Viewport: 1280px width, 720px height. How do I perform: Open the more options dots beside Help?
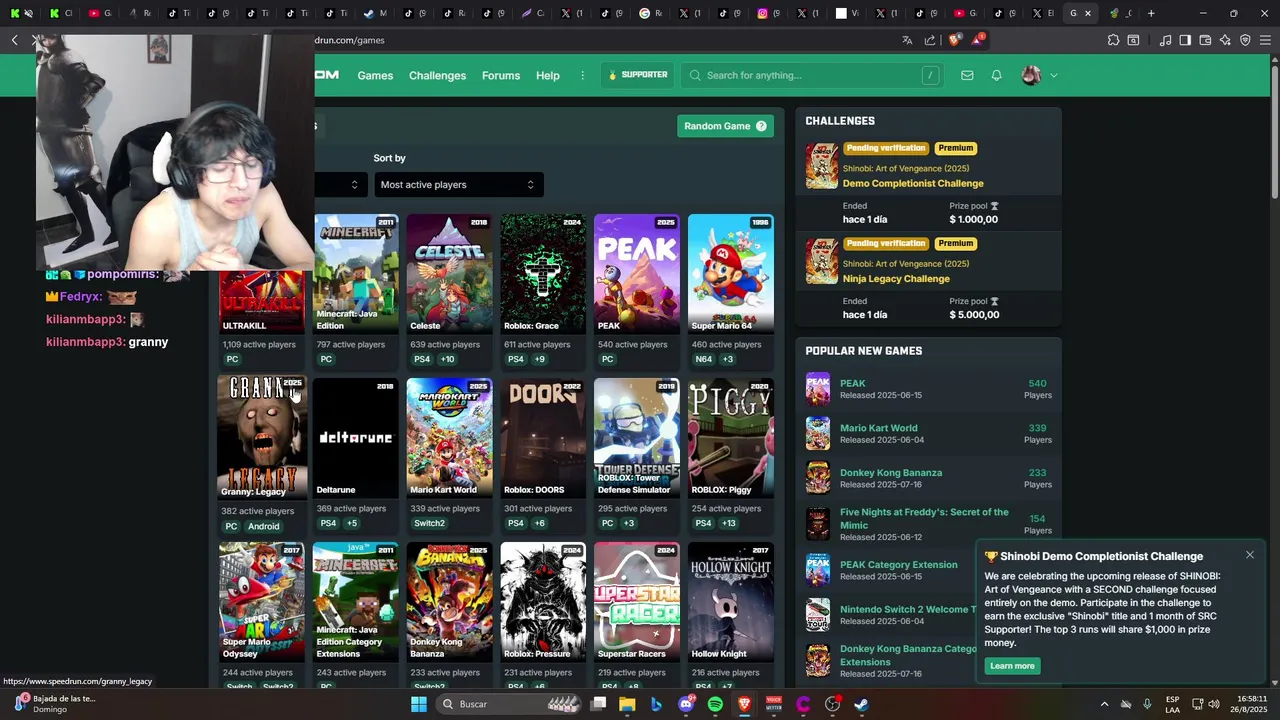coord(582,75)
